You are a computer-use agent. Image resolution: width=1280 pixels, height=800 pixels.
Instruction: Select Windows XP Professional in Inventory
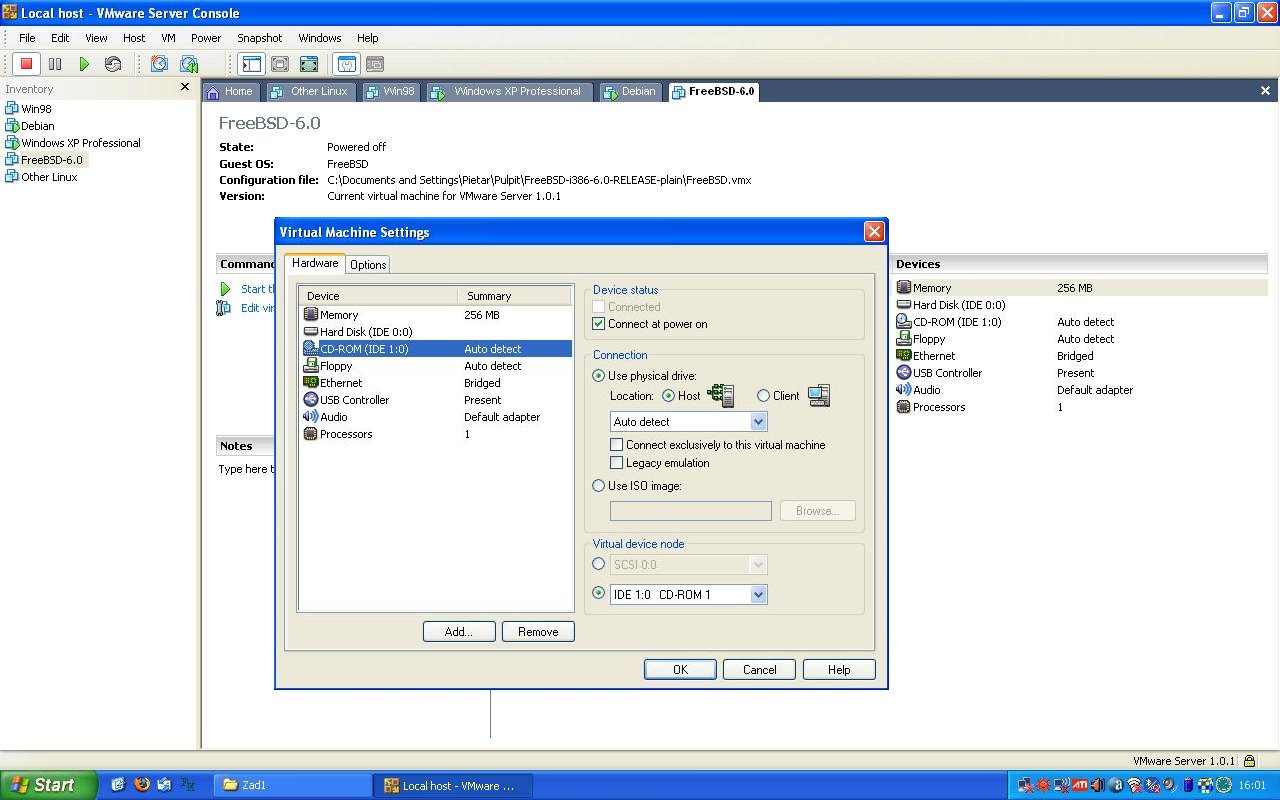tap(73, 143)
